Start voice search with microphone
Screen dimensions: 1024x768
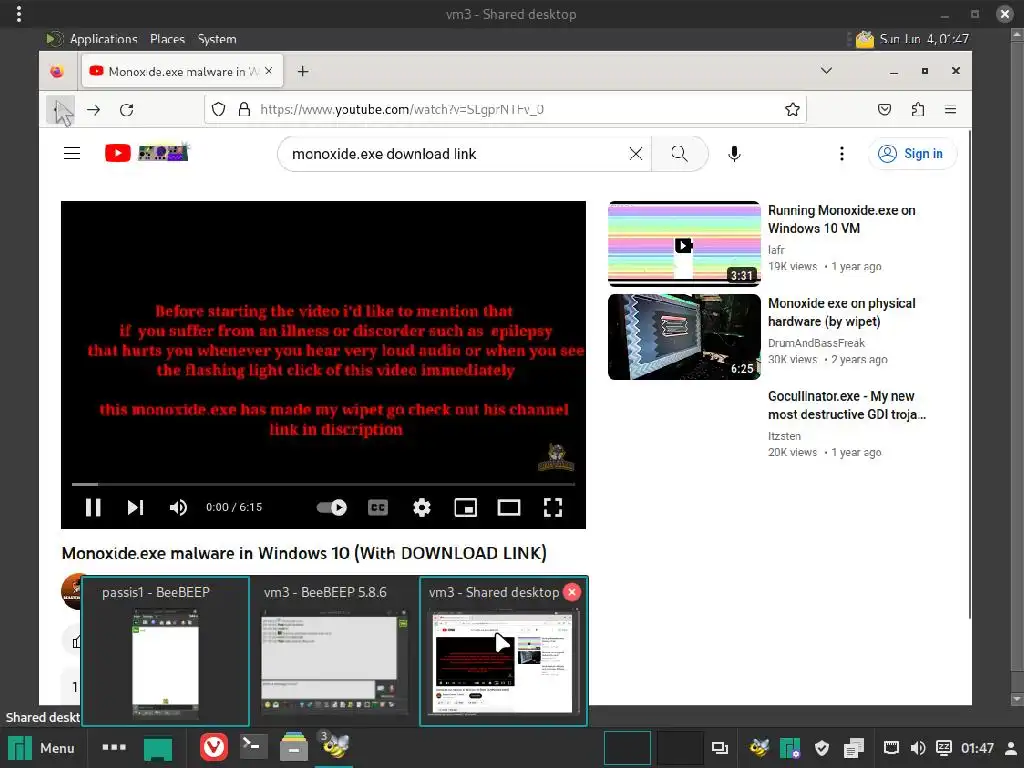coord(734,153)
